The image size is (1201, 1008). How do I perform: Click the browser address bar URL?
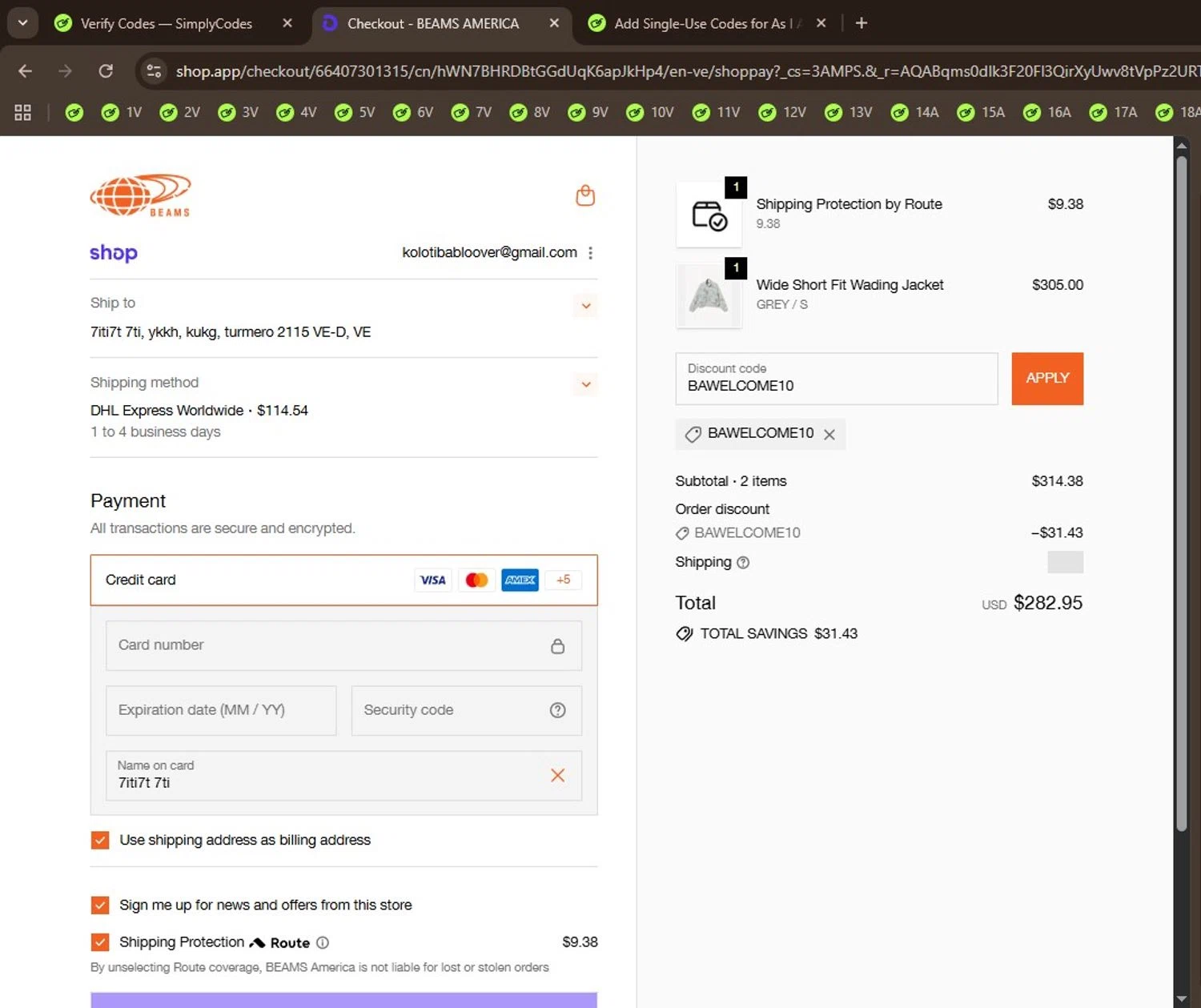coord(687,71)
